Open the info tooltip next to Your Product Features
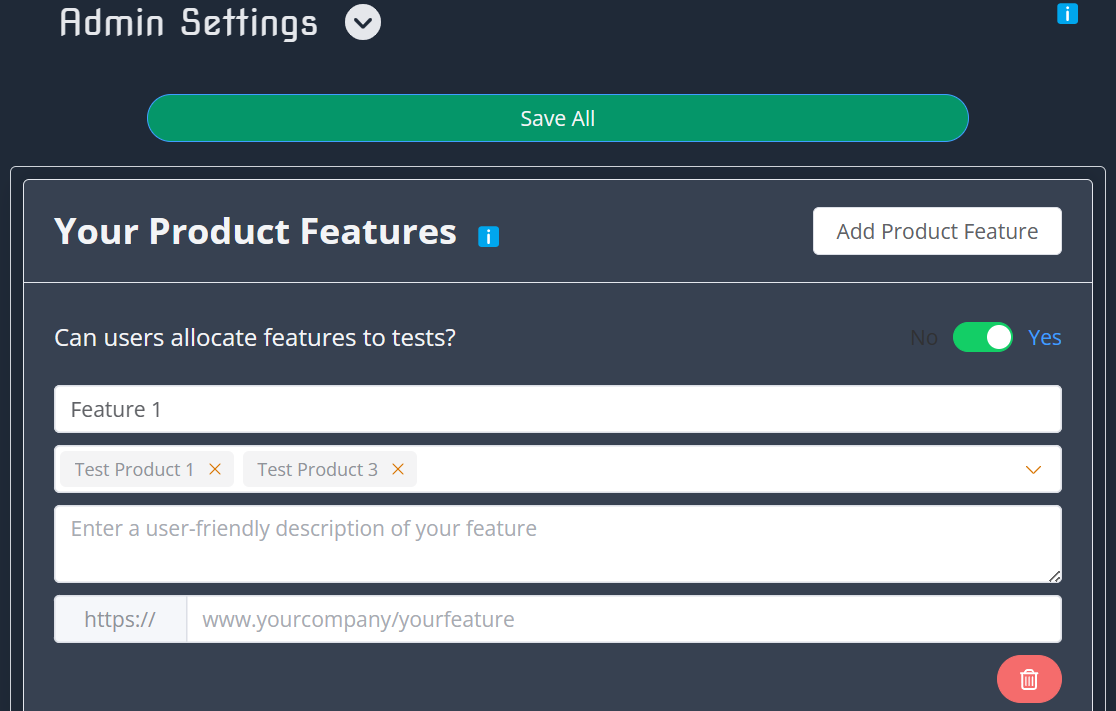The height and width of the screenshot is (711, 1116). click(x=488, y=236)
